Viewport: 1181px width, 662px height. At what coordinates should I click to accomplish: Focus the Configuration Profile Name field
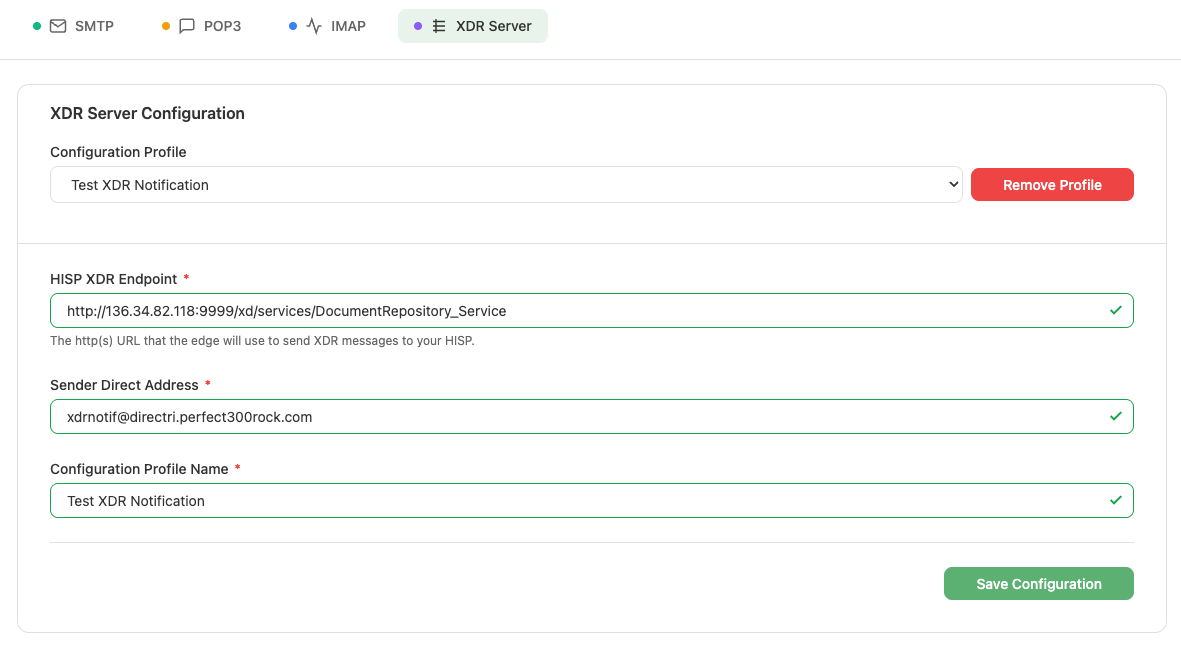point(591,501)
